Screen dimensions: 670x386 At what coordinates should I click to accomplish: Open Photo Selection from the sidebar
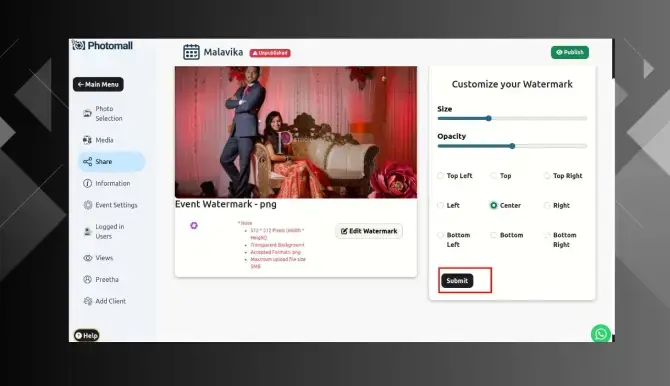point(112,113)
